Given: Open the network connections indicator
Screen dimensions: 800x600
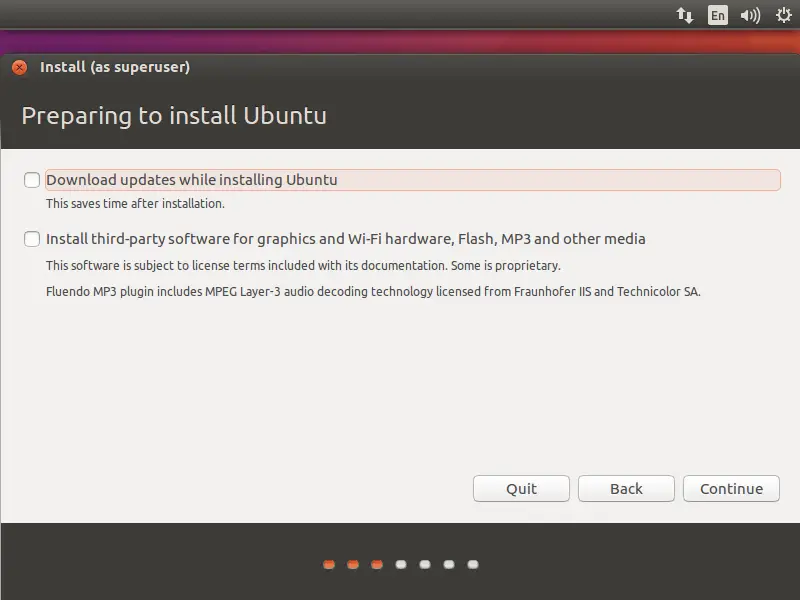Looking at the screenshot, I should tap(685, 15).
